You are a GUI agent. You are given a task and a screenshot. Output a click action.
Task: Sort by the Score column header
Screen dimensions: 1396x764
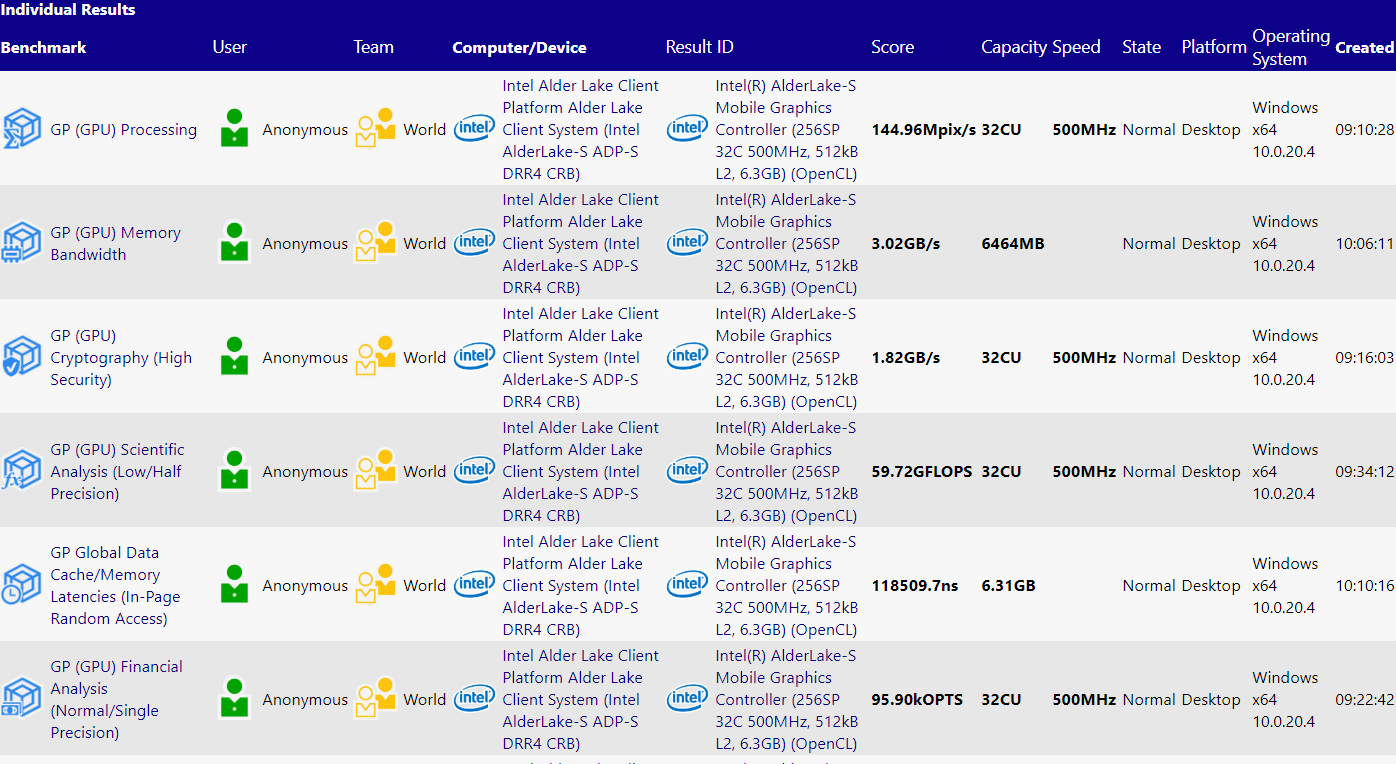point(892,47)
